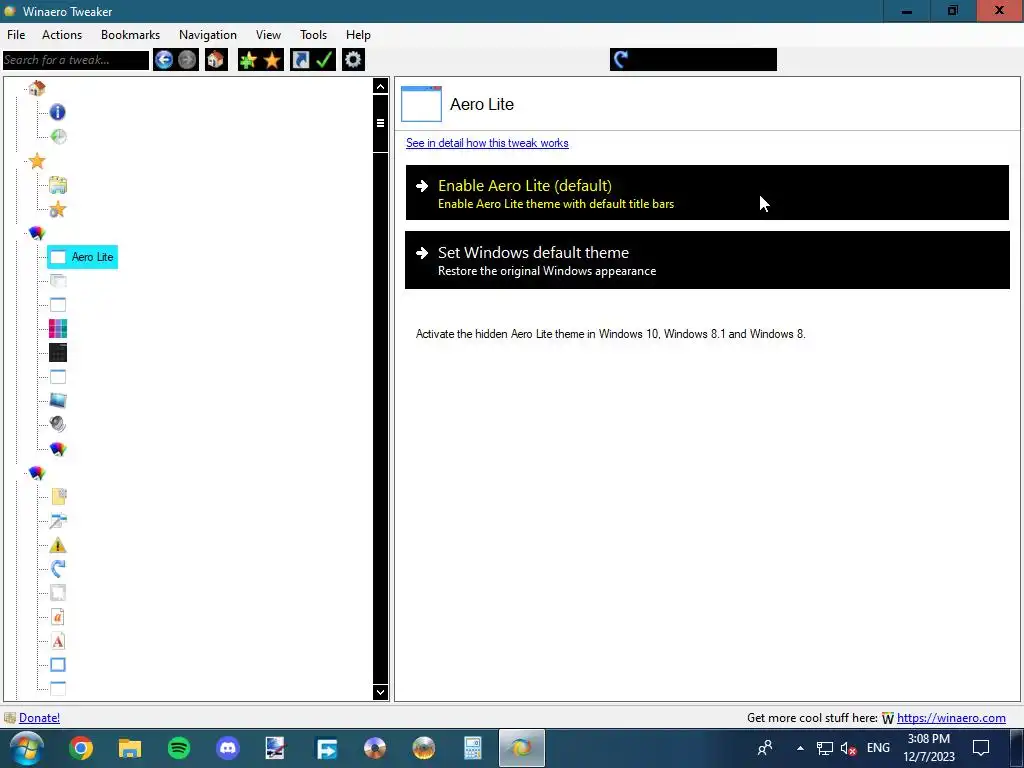Select the orange star category in tree
The height and width of the screenshot is (768, 1024).
point(37,161)
